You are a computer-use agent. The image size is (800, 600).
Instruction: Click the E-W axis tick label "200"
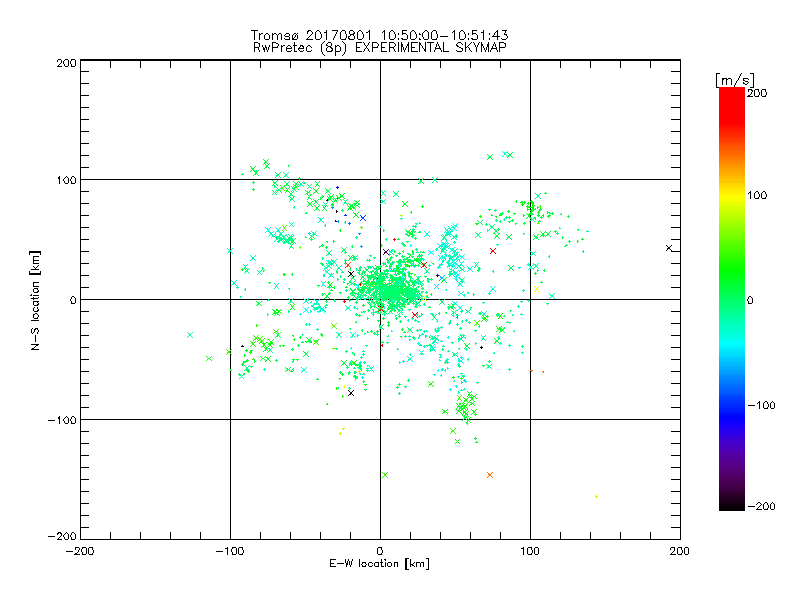(x=680, y=551)
